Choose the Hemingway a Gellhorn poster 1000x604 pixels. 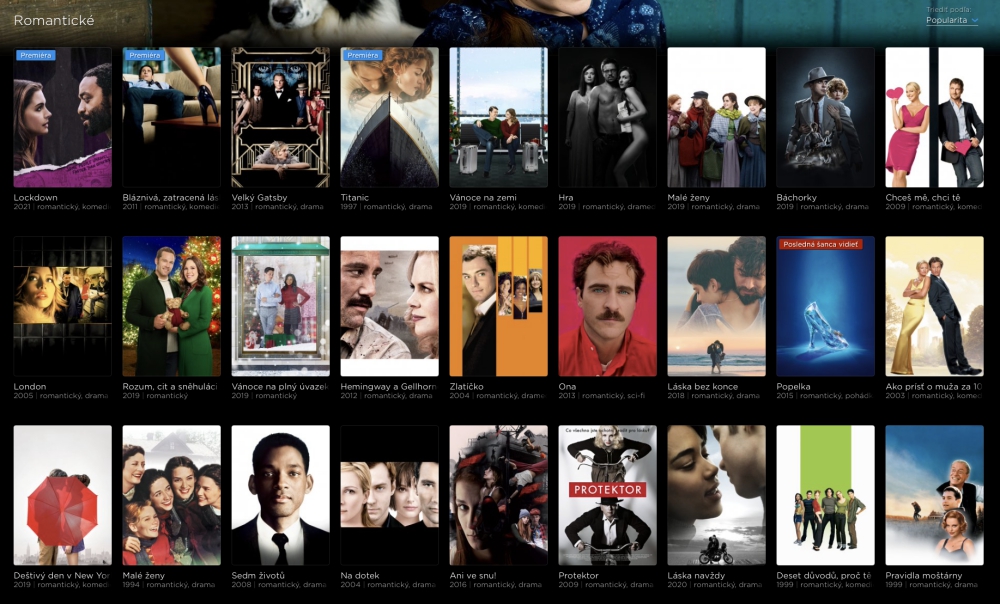coord(390,306)
